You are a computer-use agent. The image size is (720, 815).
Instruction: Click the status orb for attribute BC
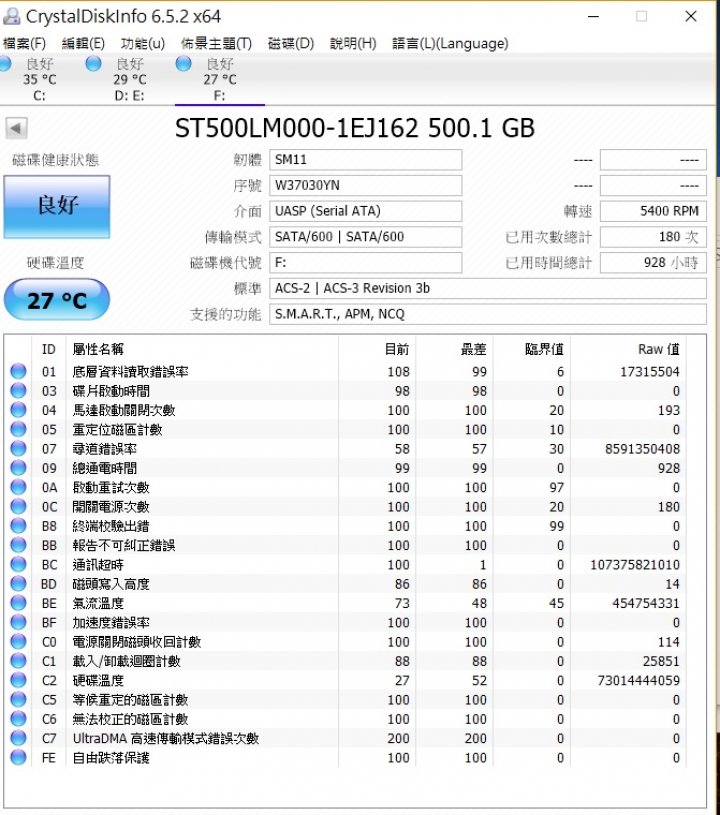pos(18,564)
